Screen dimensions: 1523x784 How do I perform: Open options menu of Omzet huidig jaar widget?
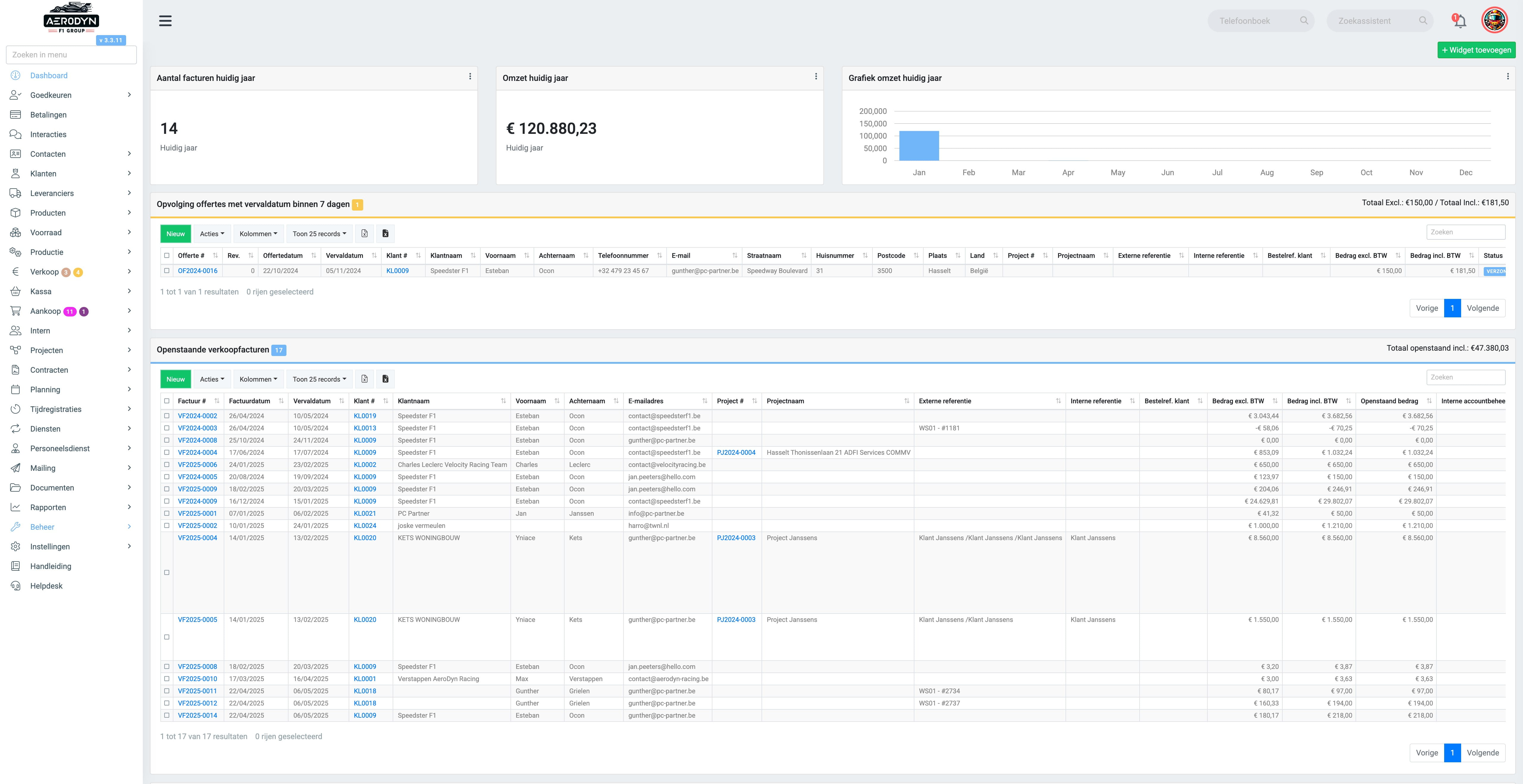tap(816, 77)
